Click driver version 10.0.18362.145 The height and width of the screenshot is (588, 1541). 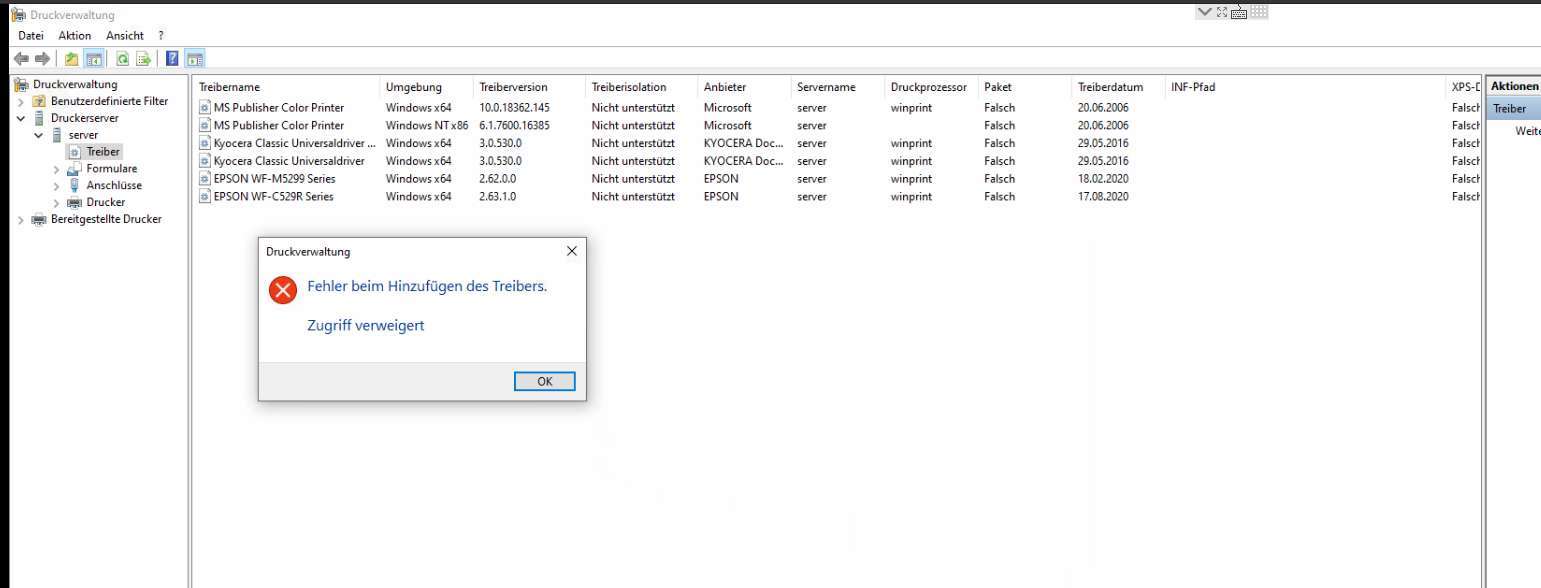point(515,108)
